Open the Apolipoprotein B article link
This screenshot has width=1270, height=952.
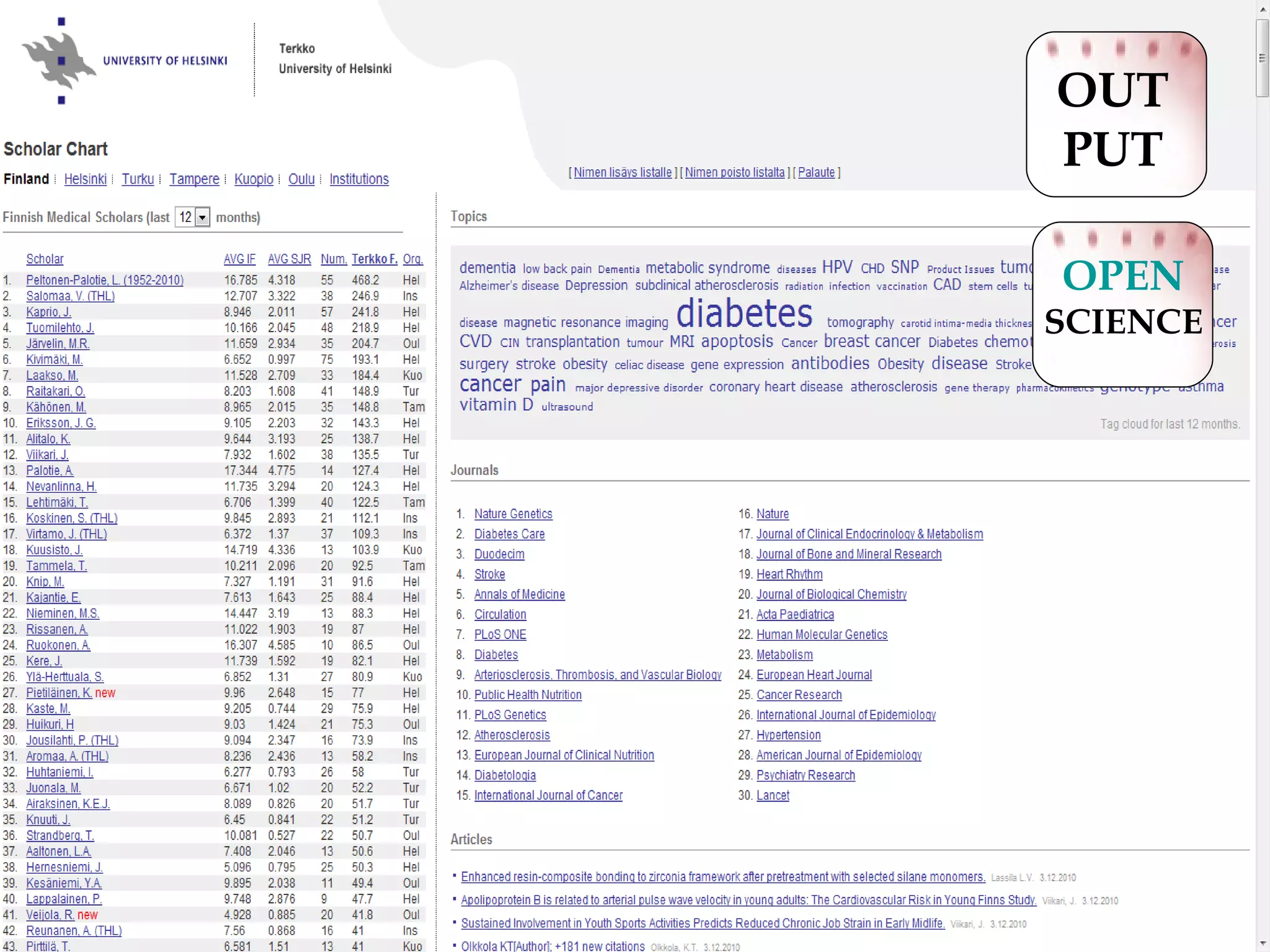(748, 900)
